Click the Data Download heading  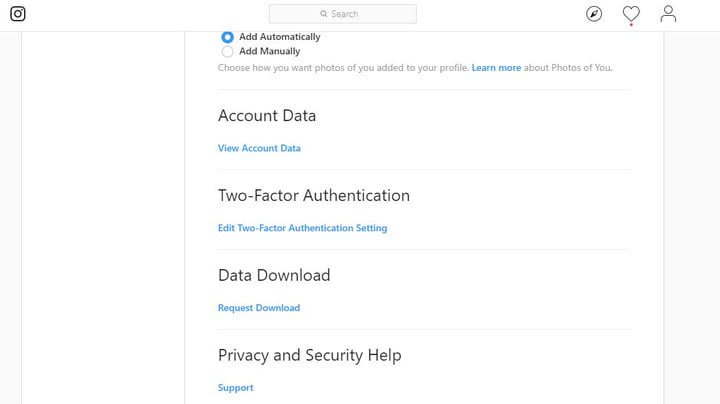click(x=274, y=275)
